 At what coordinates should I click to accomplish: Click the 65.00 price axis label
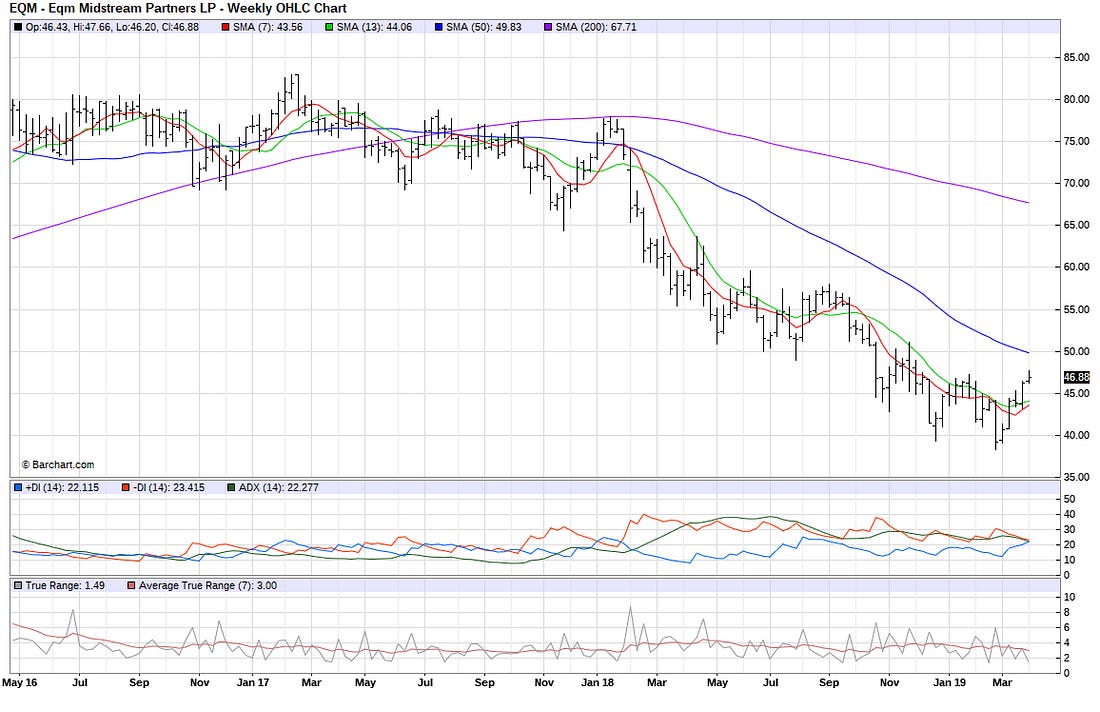(x=1076, y=226)
